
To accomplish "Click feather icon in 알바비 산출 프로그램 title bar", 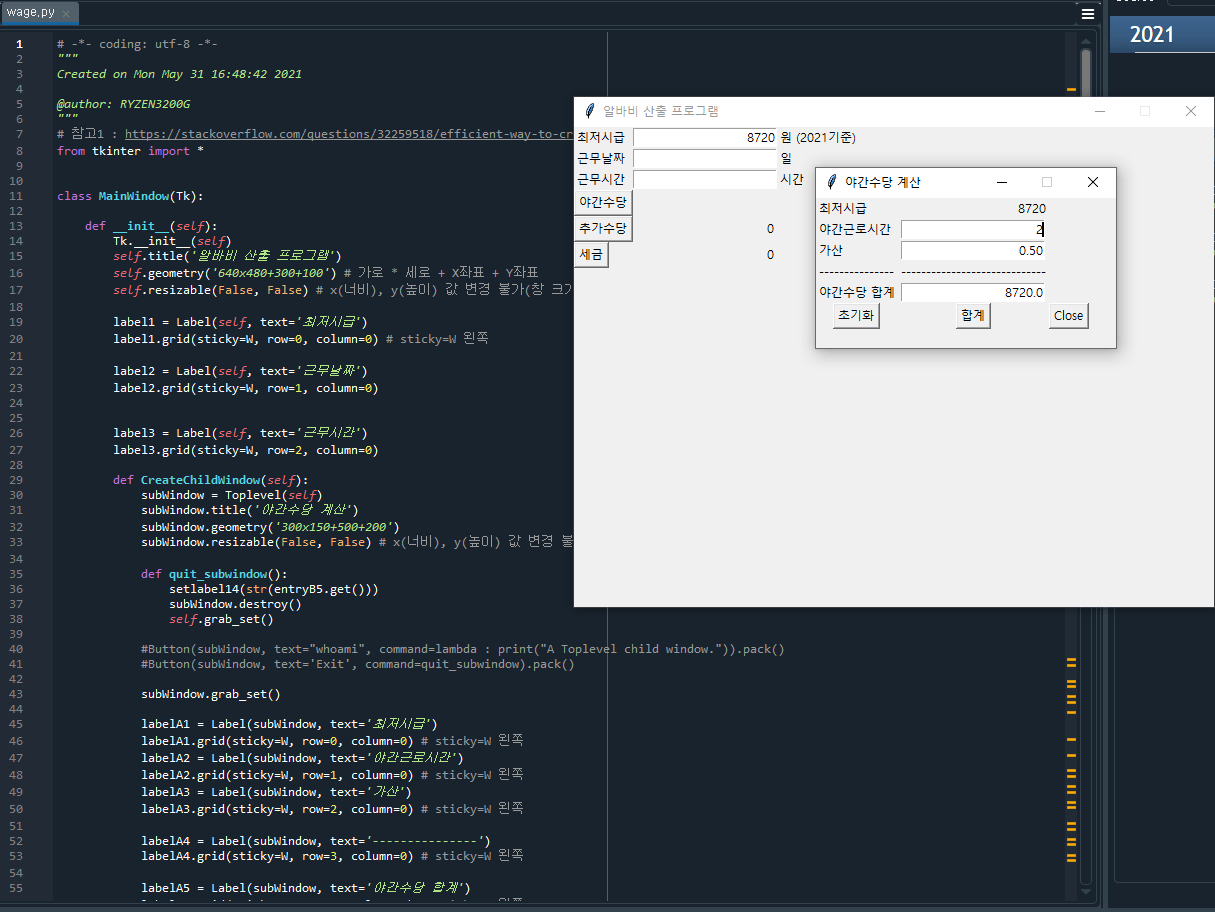I will 590,111.
